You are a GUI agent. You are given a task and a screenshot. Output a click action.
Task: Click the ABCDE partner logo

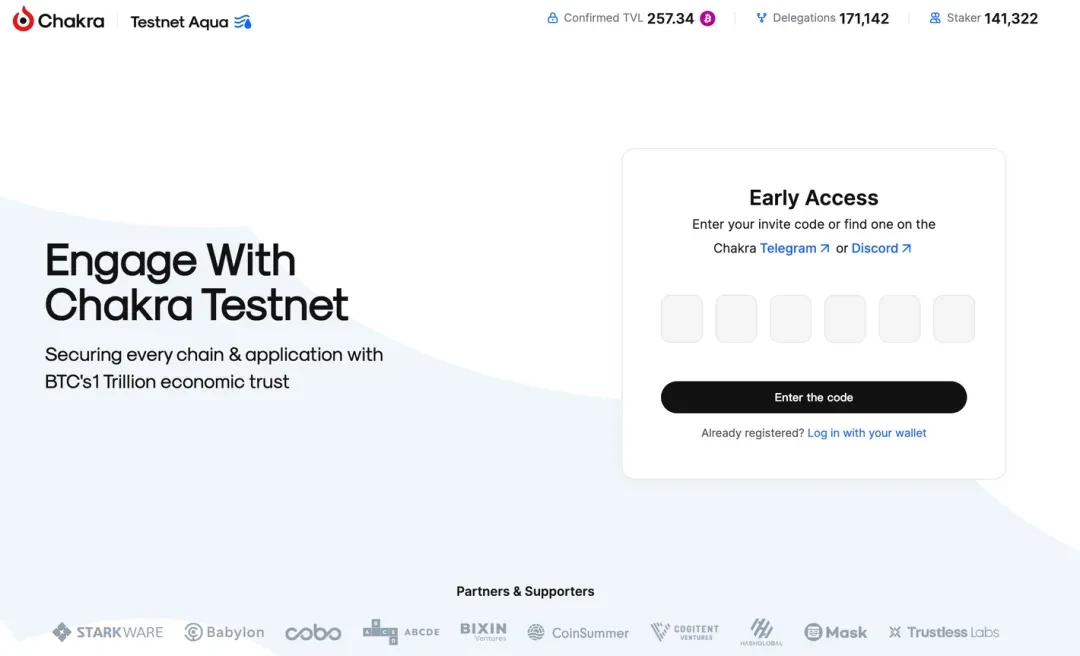coord(401,632)
